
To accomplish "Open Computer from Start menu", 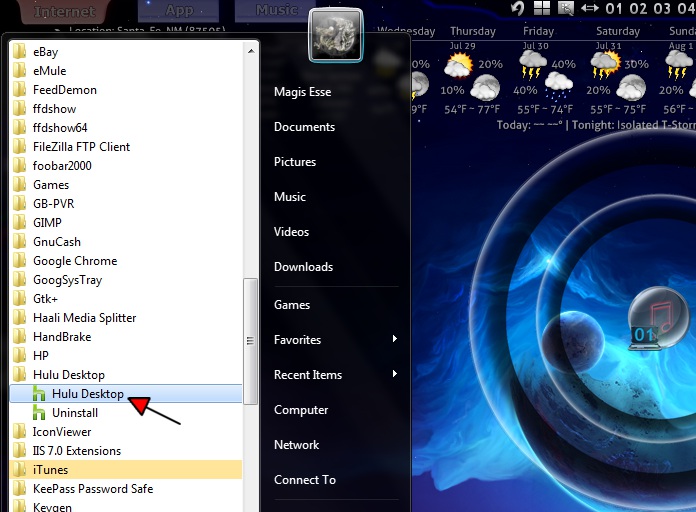I will click(x=301, y=410).
